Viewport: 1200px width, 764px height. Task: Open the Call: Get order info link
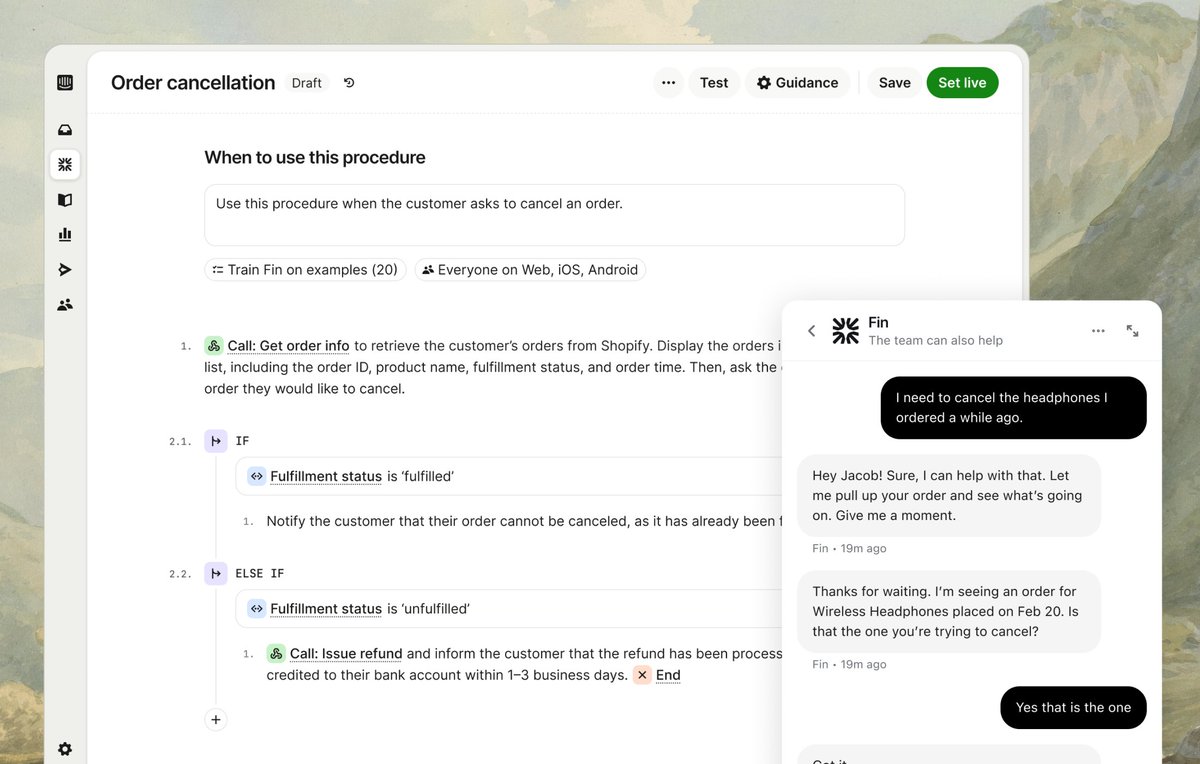[x=288, y=346]
